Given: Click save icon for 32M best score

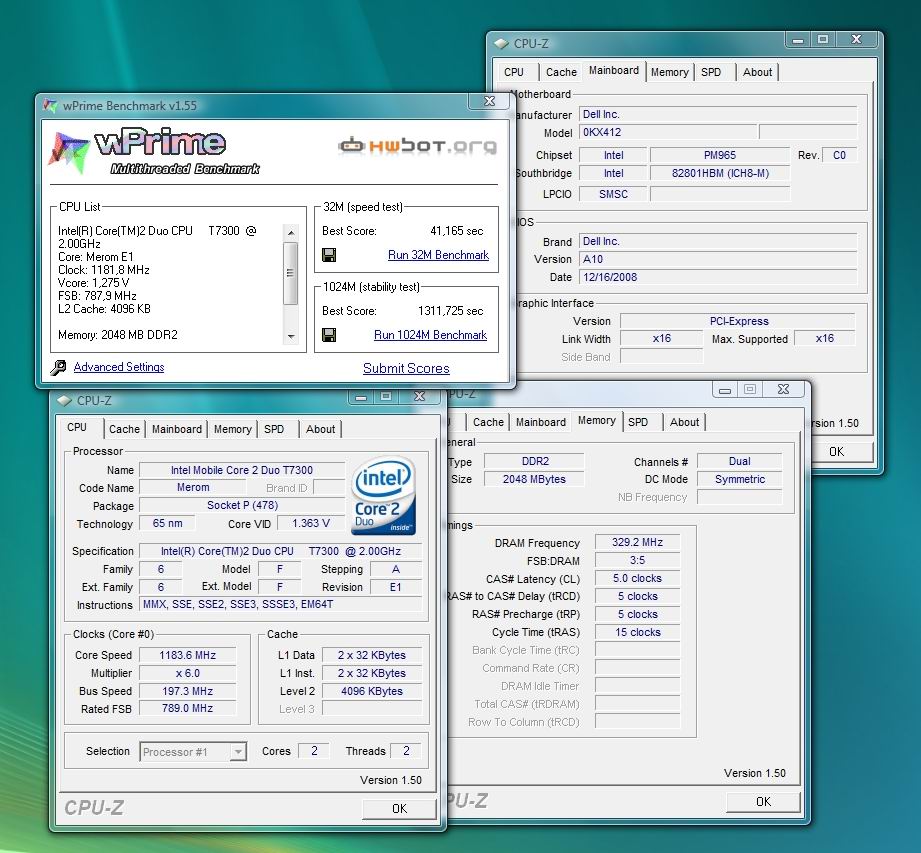Looking at the screenshot, I should pos(329,255).
